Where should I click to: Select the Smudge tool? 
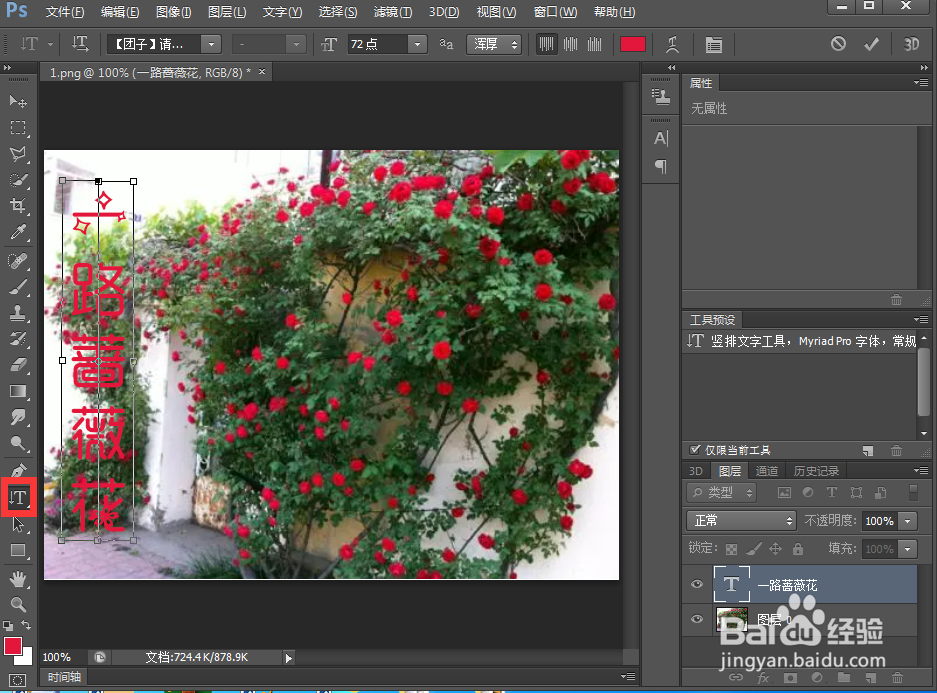[x=18, y=418]
